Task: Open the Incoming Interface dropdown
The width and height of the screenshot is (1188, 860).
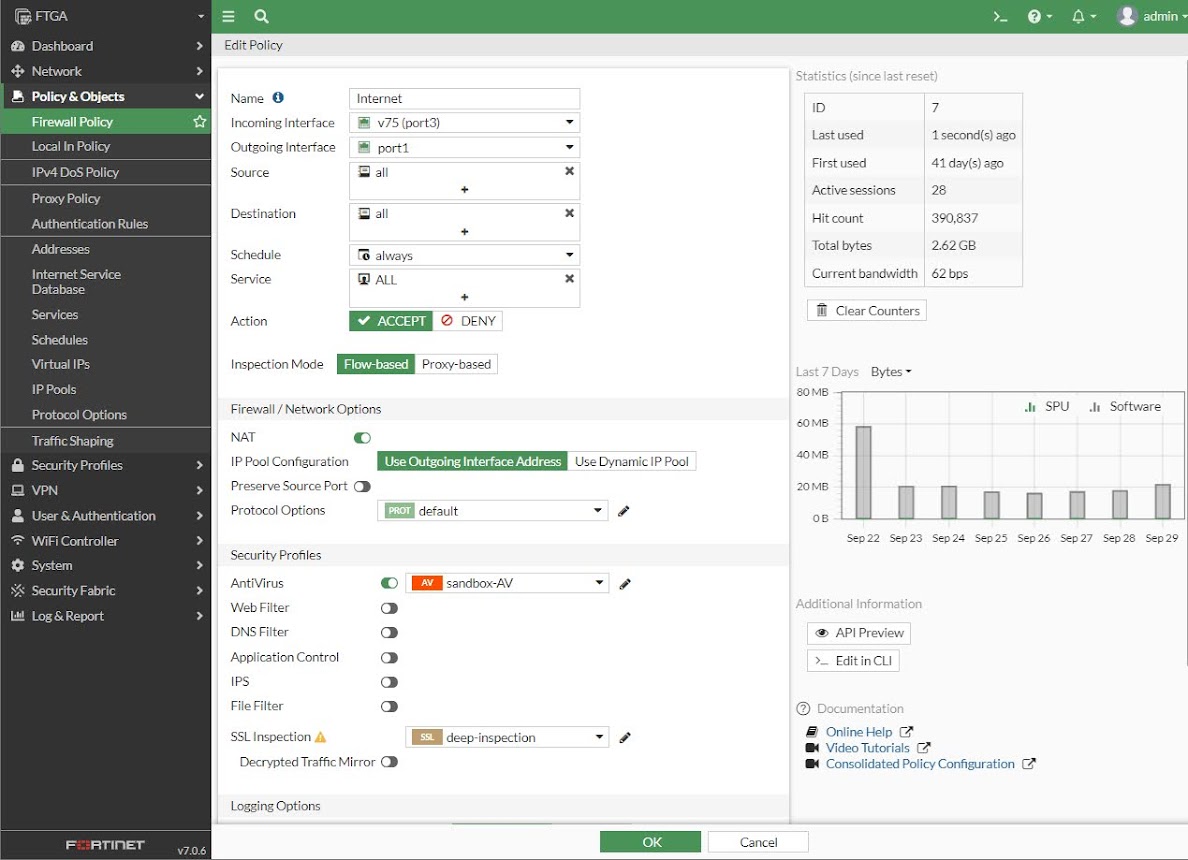Action: [x=464, y=123]
